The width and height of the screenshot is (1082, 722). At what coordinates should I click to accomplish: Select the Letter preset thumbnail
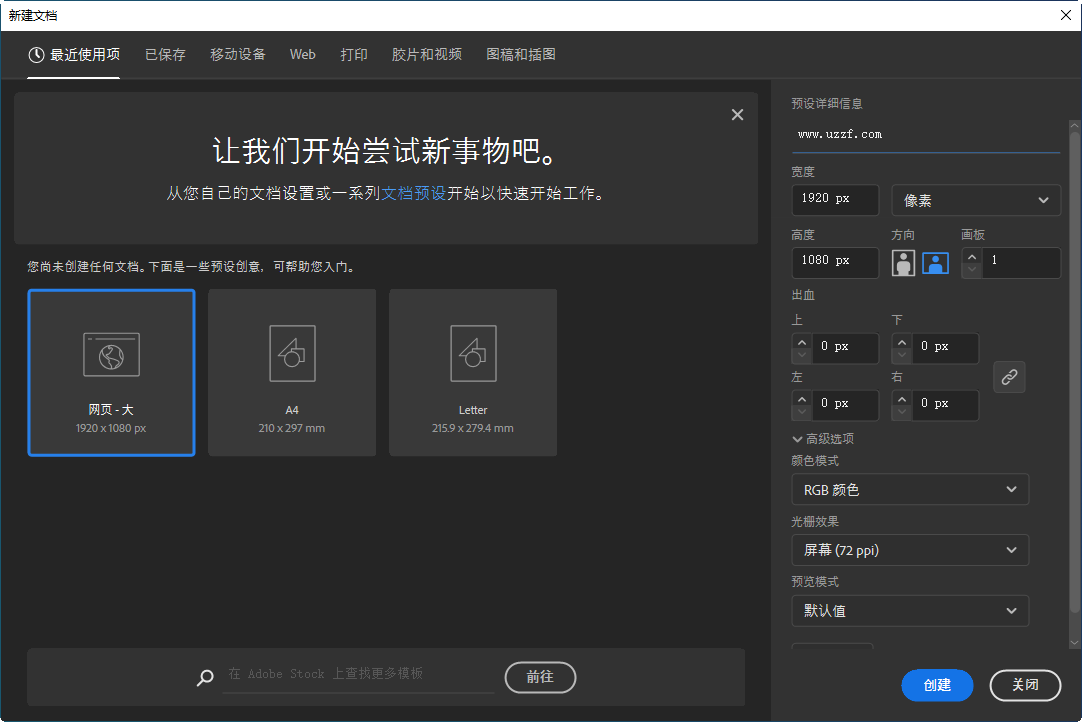[472, 372]
